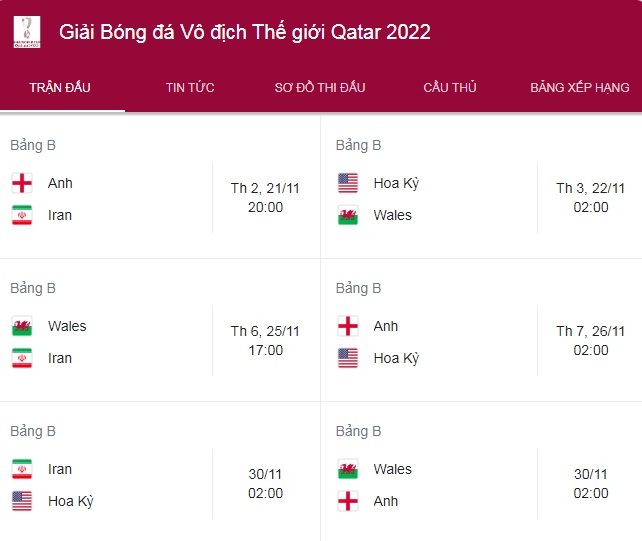Image resolution: width=642 pixels, height=541 pixels.
Task: Click Iran flag in Iran vs Hoa Kỳ match
Action: [22, 469]
